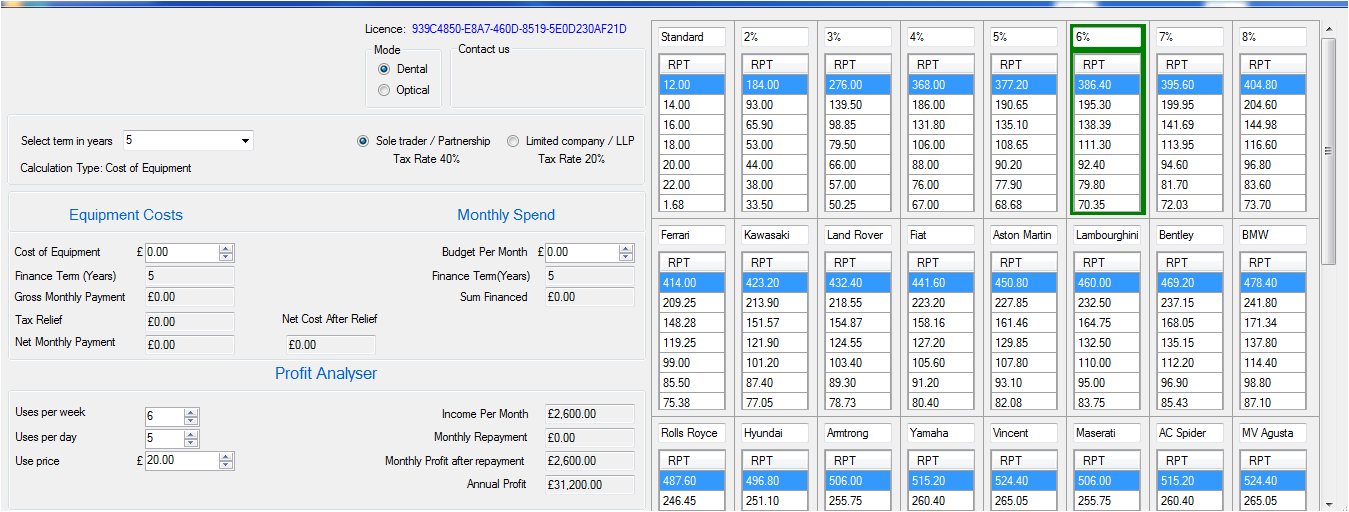
Task: Select 113.95 in the 7% column
Action: coord(1190,145)
